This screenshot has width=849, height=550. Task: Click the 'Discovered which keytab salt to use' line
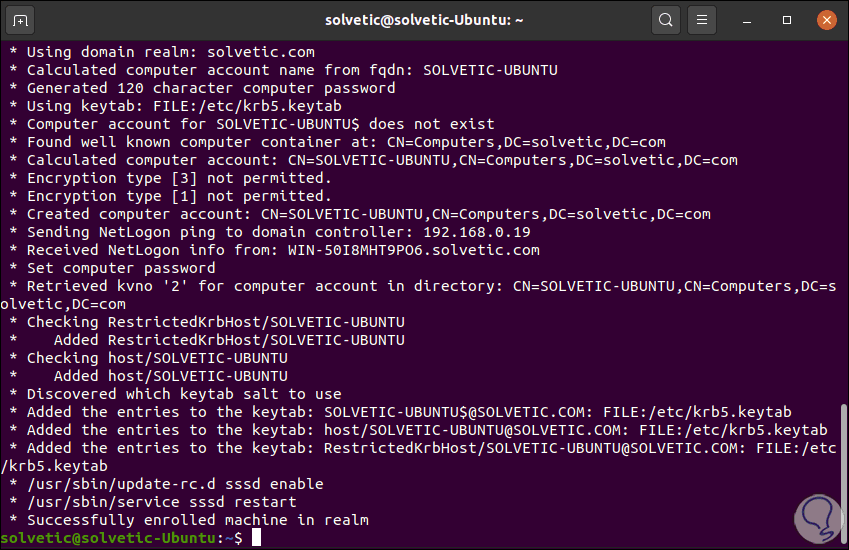click(184, 394)
